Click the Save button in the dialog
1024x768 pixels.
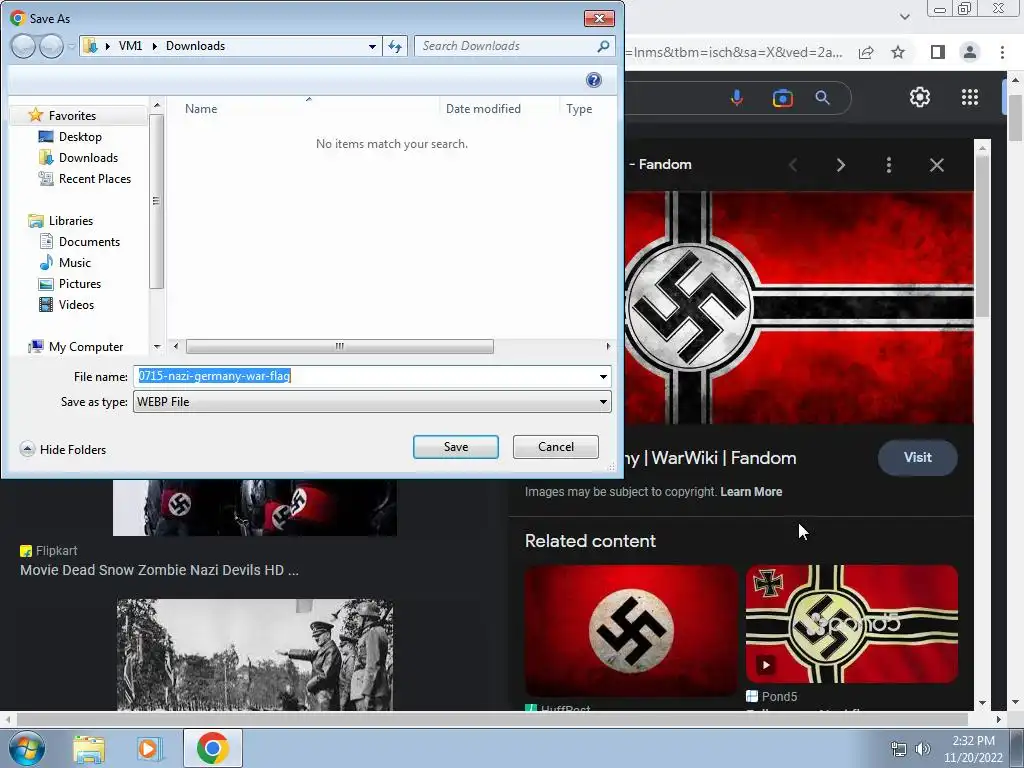455,447
